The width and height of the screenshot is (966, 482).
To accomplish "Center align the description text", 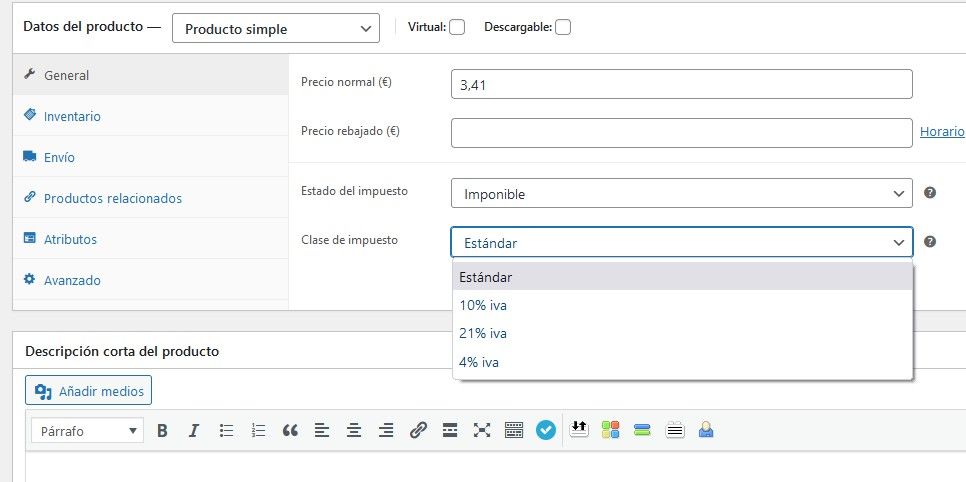I will [354, 430].
